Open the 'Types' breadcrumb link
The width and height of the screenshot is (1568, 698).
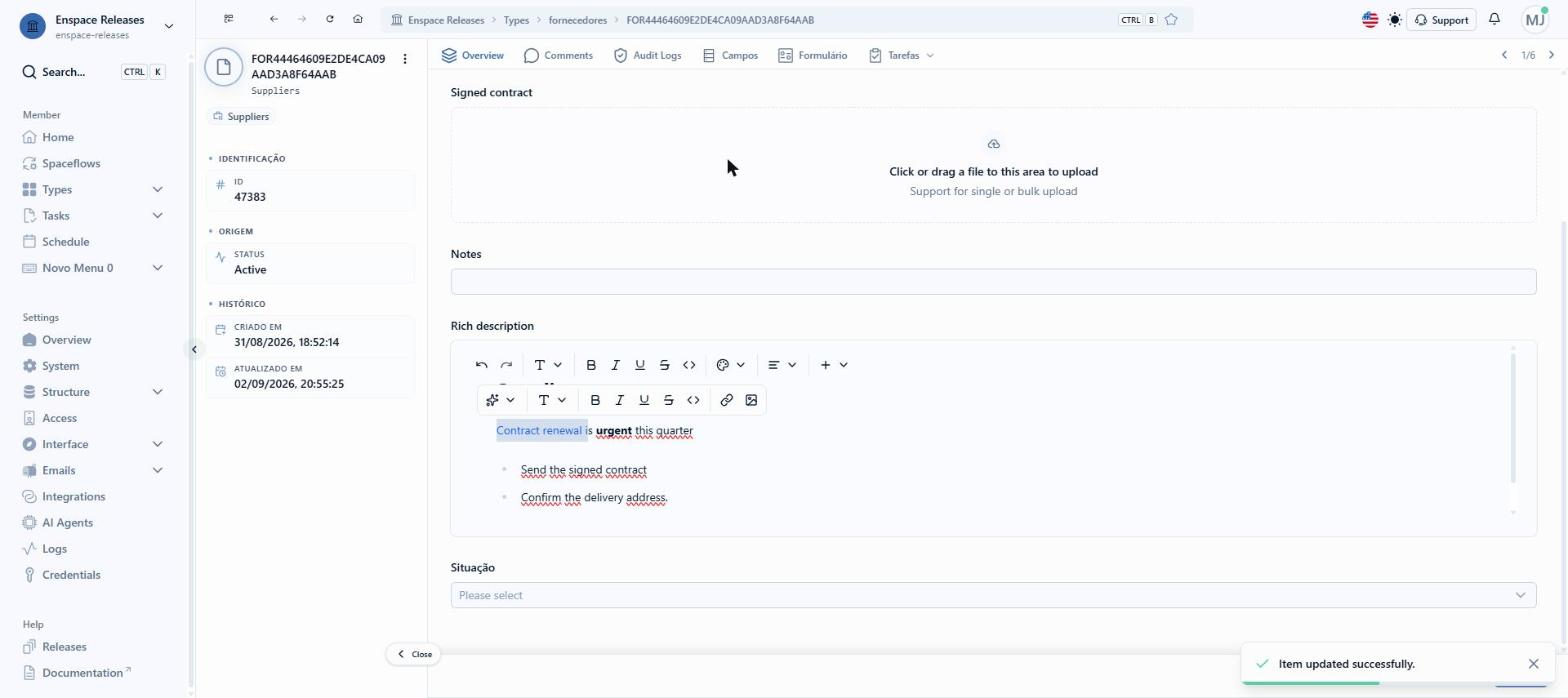tap(516, 20)
